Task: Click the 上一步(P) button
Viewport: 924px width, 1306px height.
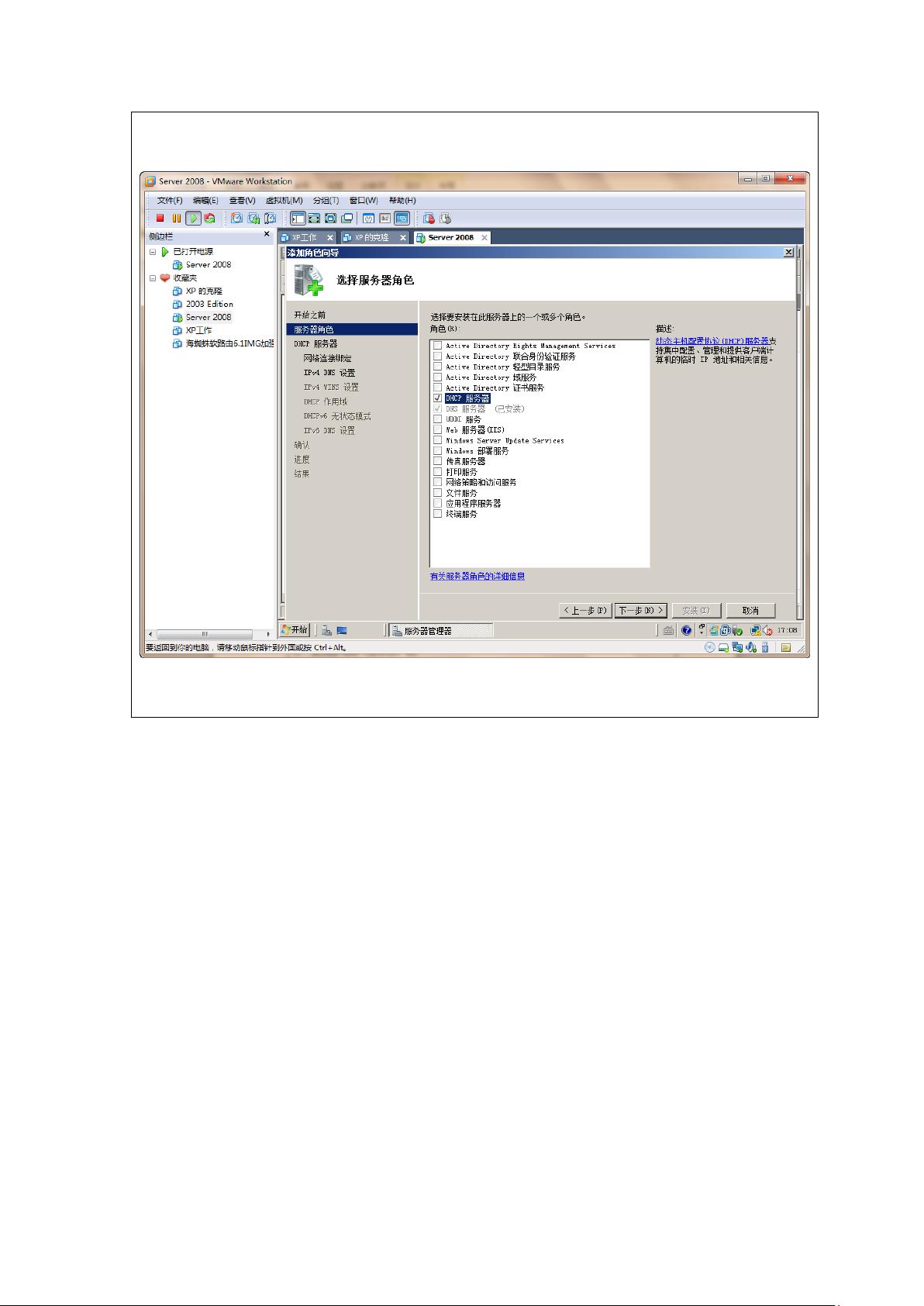Action: tap(585, 611)
